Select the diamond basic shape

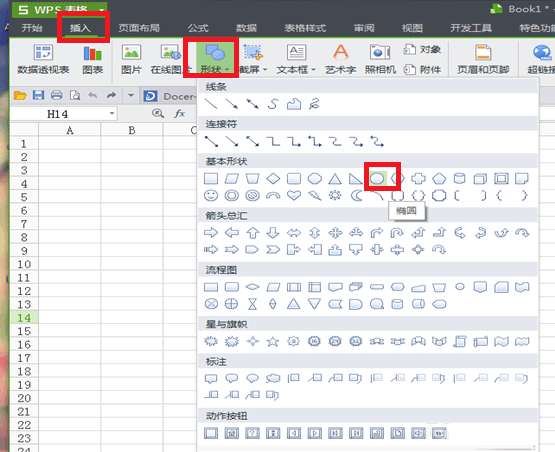[x=273, y=178]
